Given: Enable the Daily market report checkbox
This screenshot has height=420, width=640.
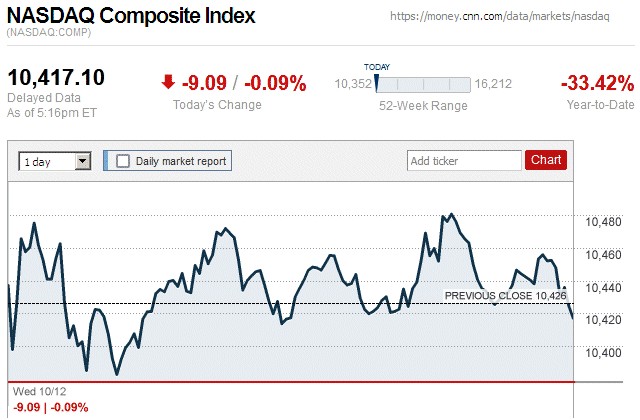Looking at the screenshot, I should [123, 160].
